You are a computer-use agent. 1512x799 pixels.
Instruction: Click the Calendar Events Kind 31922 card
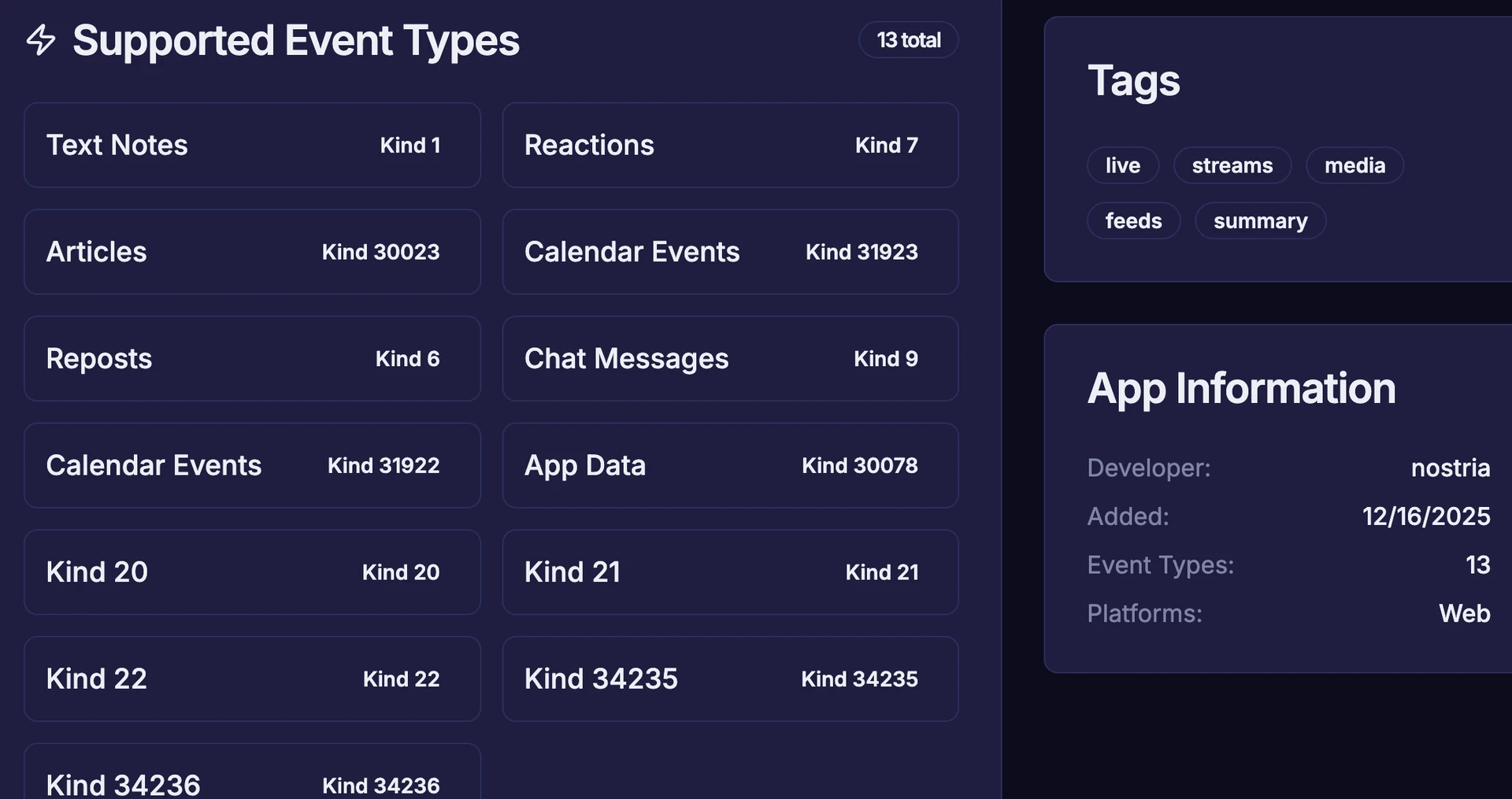(252, 465)
